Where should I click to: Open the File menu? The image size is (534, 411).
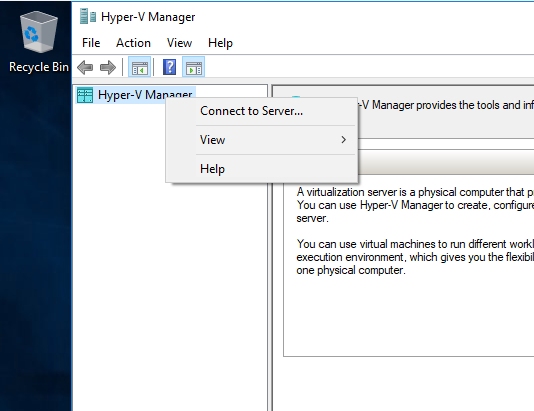(x=91, y=43)
